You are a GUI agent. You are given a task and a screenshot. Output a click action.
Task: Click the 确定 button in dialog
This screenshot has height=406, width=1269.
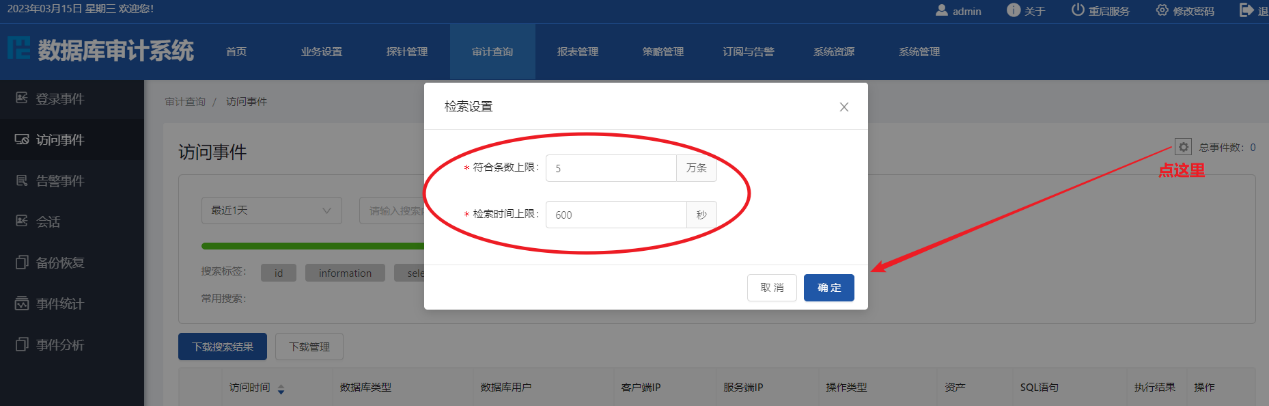pyautogui.click(x=829, y=288)
